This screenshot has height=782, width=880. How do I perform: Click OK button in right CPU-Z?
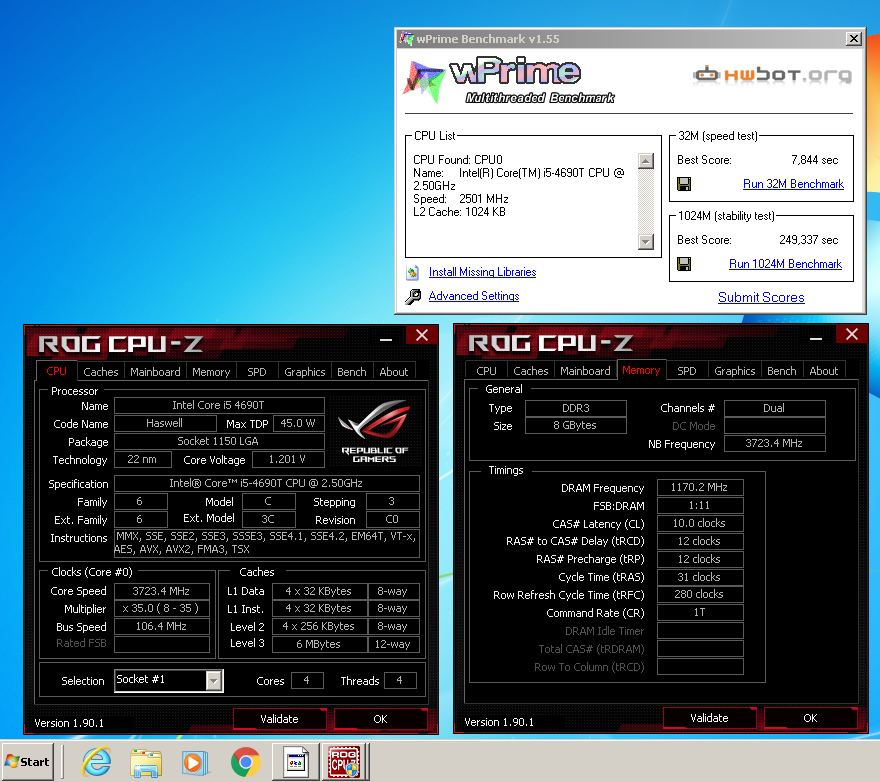pyautogui.click(x=810, y=718)
